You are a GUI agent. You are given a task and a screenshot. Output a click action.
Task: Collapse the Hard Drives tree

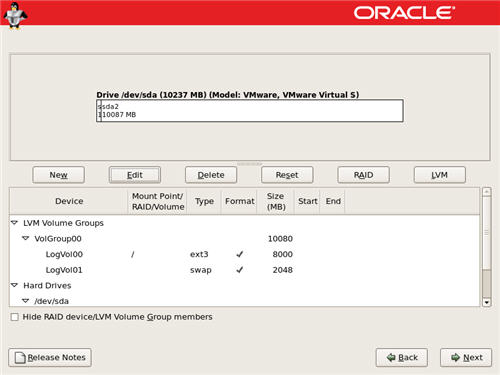point(14,285)
